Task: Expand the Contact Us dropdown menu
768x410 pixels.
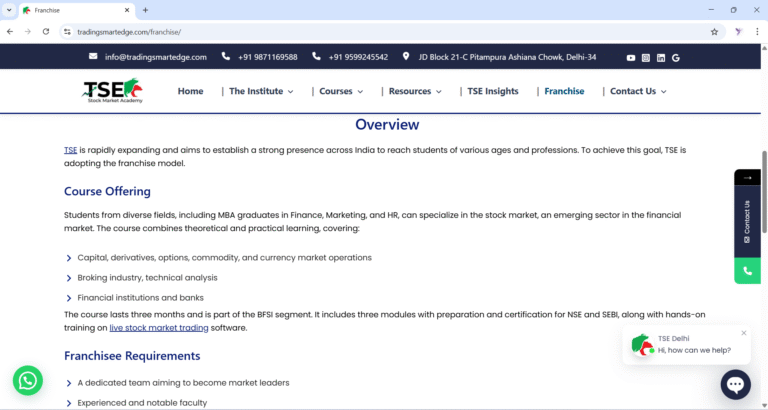Action: click(638, 91)
